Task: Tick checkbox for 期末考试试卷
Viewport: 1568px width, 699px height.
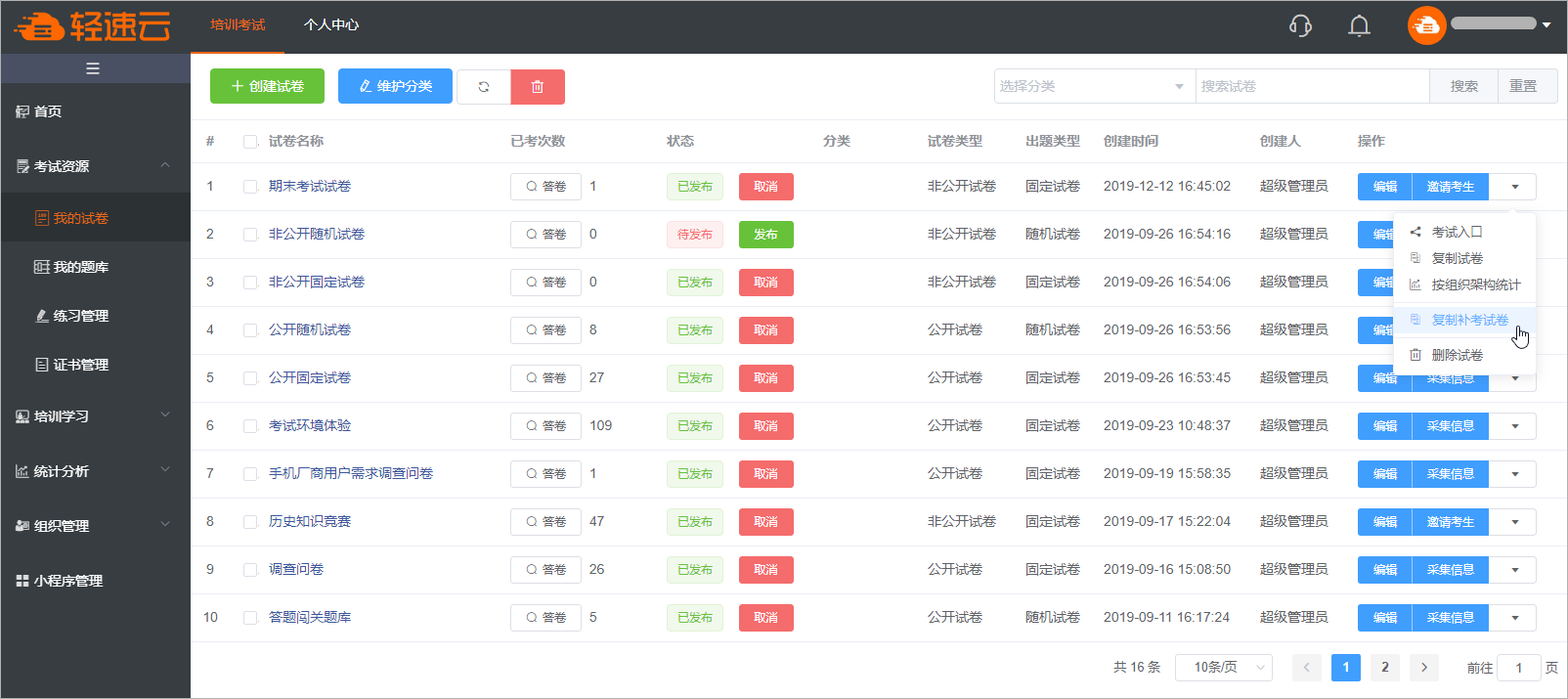Action: (250, 187)
